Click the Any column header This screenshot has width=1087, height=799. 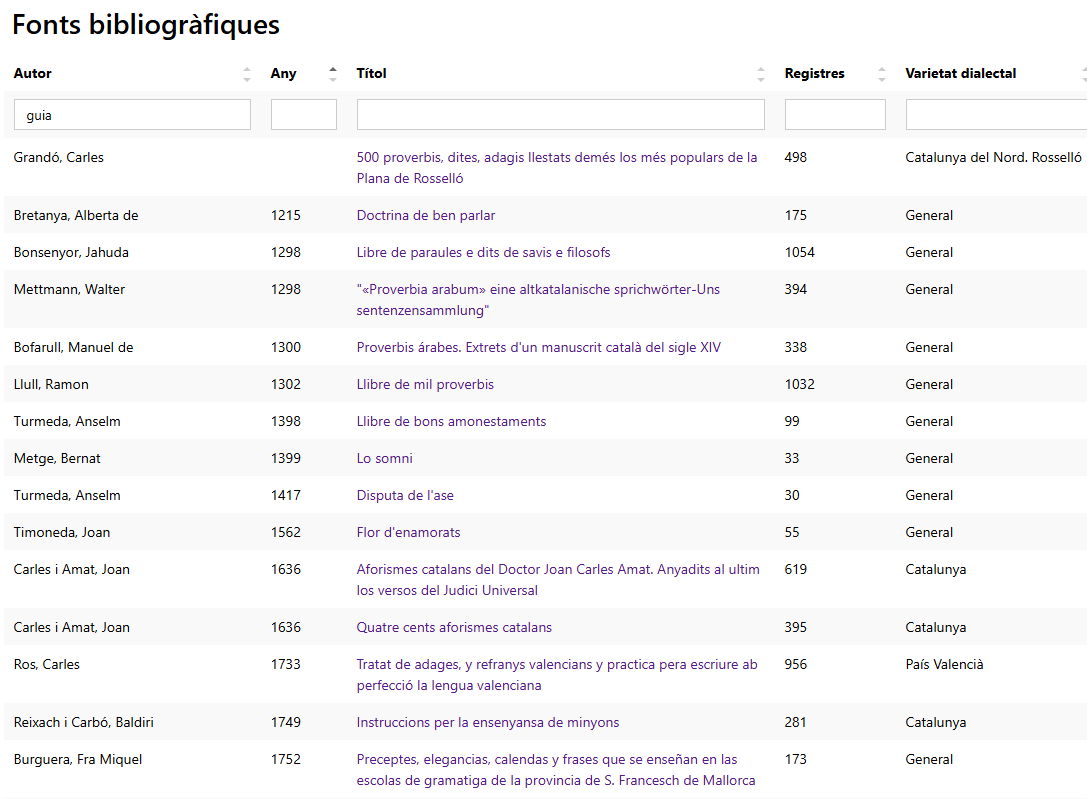(284, 73)
